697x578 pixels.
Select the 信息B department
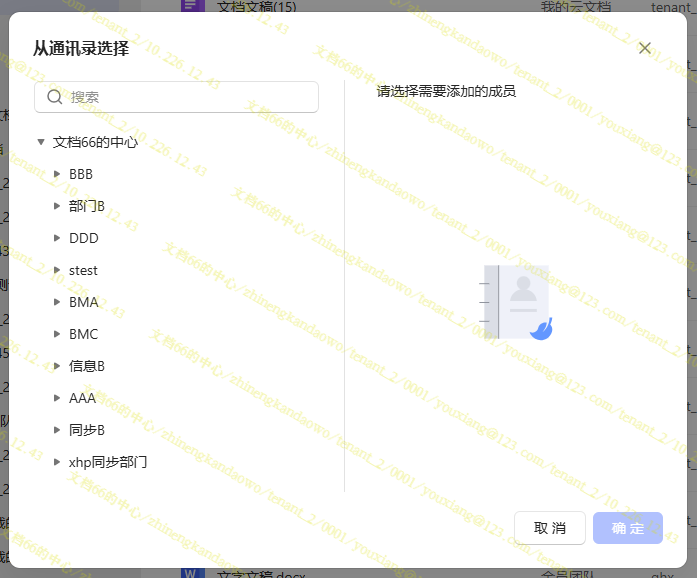[x=87, y=366]
